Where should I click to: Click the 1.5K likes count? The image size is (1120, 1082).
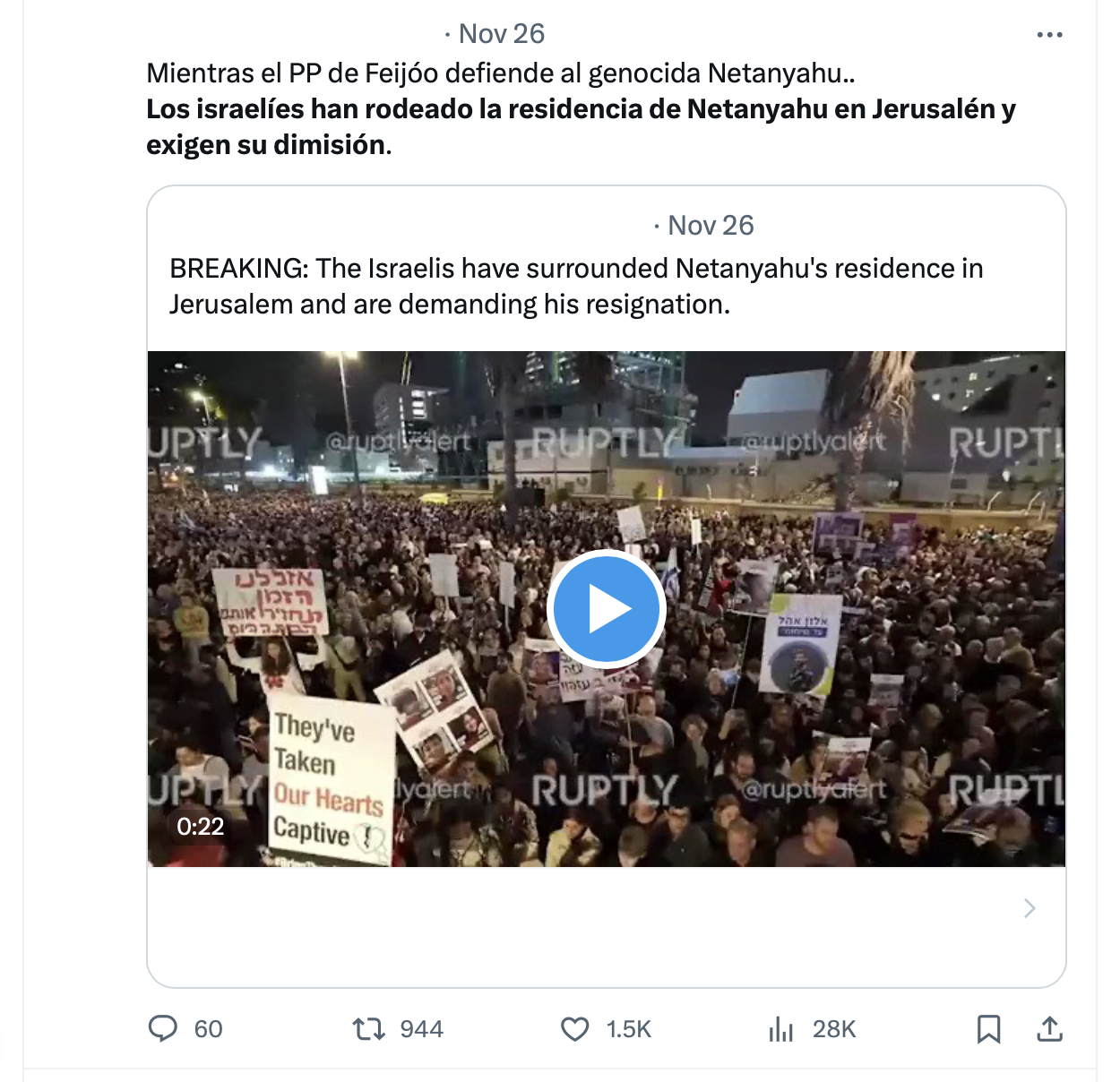point(629,1029)
